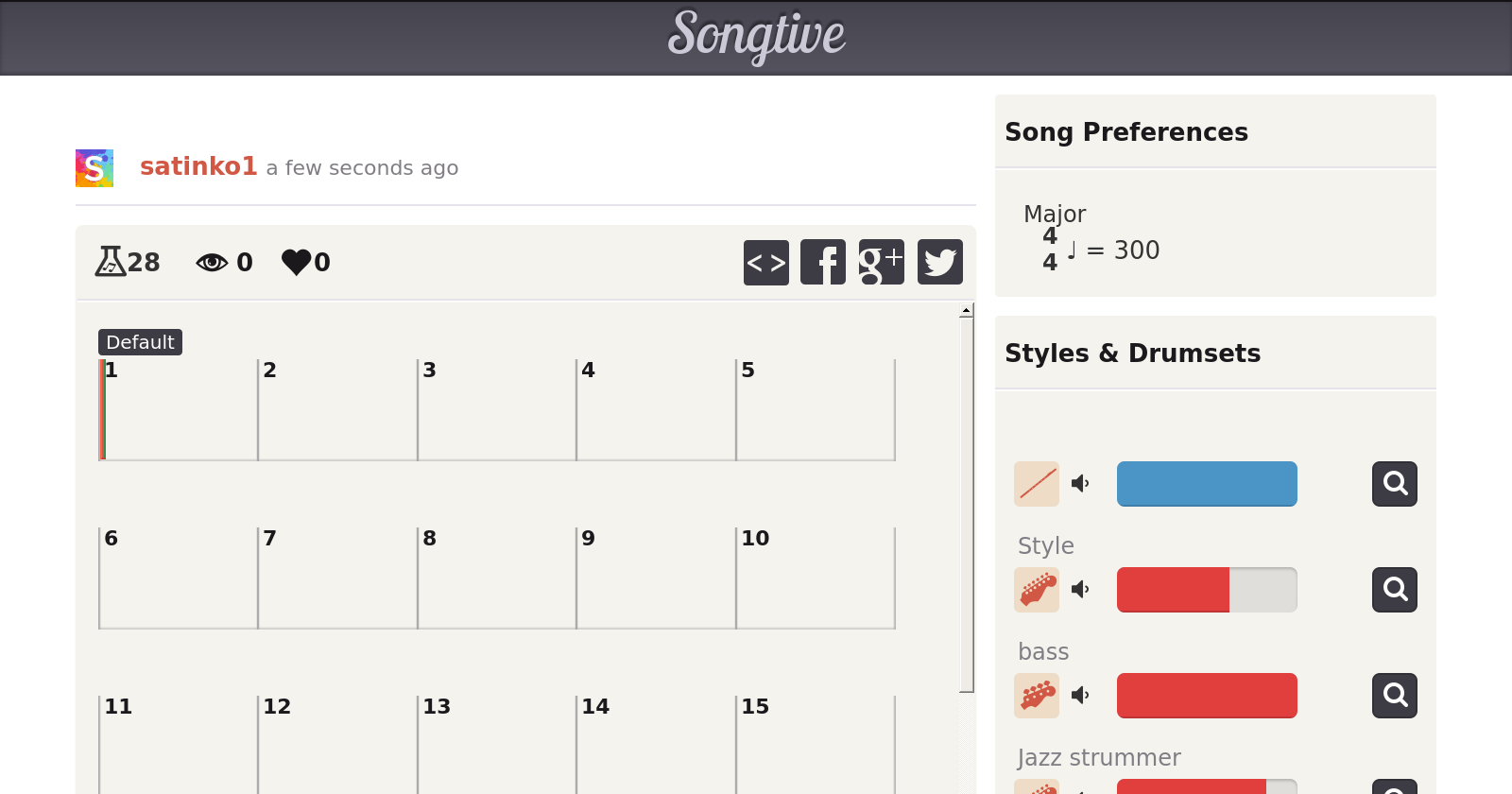
Task: Select measure 3 in the song grid
Action: 496,409
